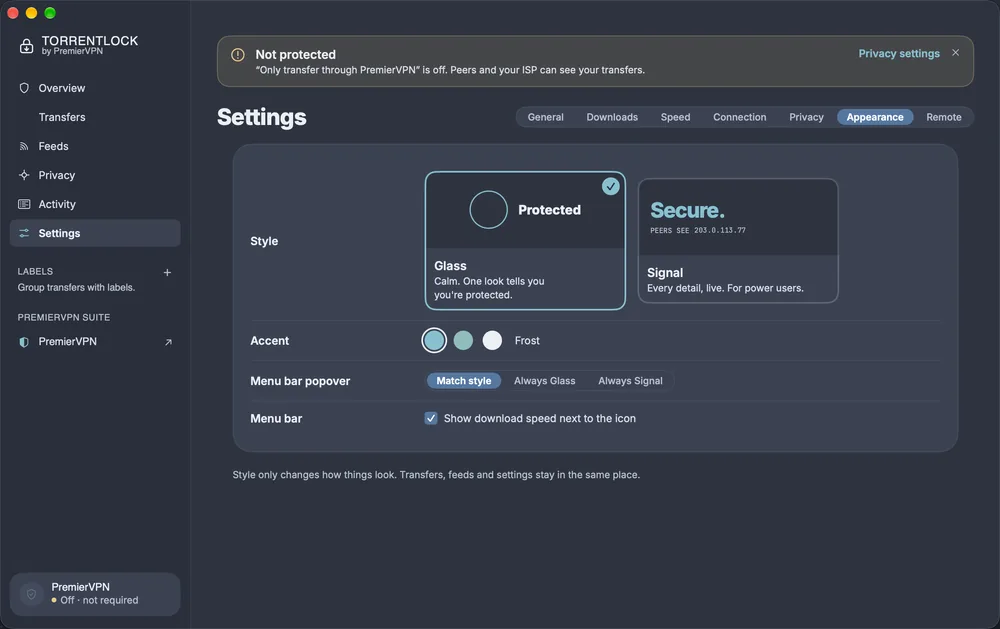The height and width of the screenshot is (629, 1000).
Task: Click the shield icon in VPN status card
Action: tap(31, 595)
